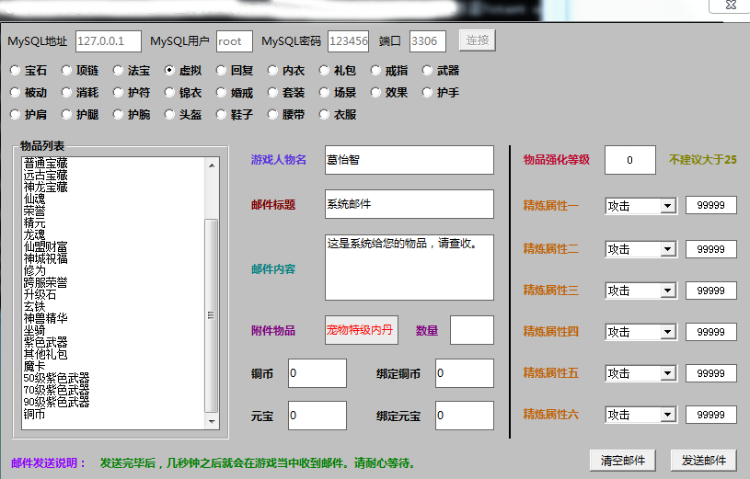Click the 清空邮件 button
This screenshot has width=750, height=479.
coord(622,460)
